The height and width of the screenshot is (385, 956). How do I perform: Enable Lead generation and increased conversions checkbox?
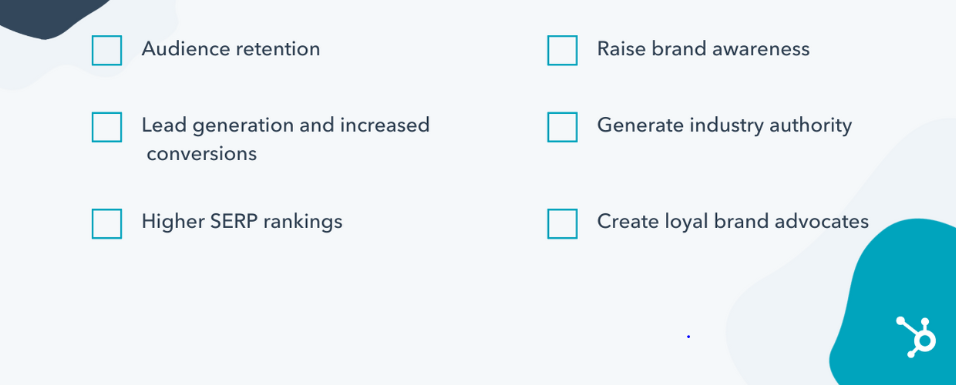107,127
